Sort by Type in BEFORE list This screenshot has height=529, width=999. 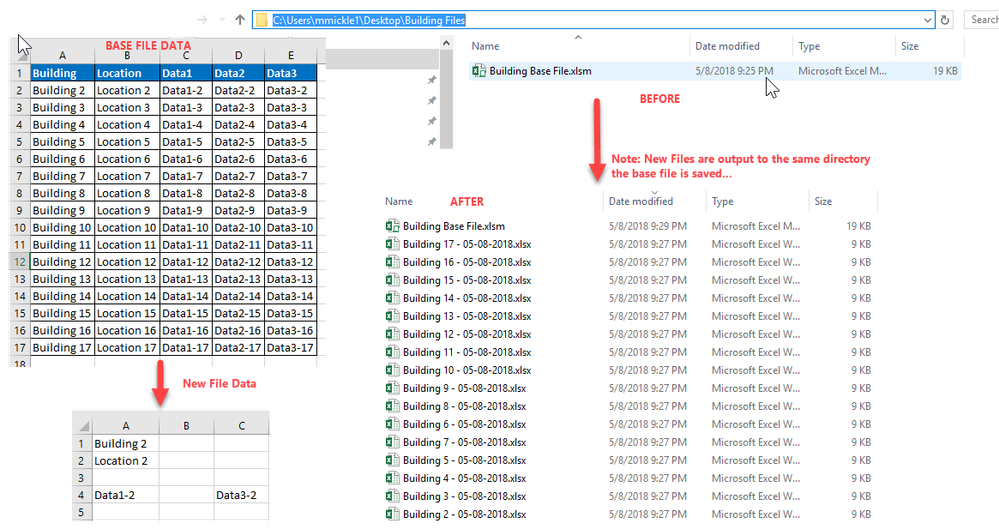pos(809,46)
